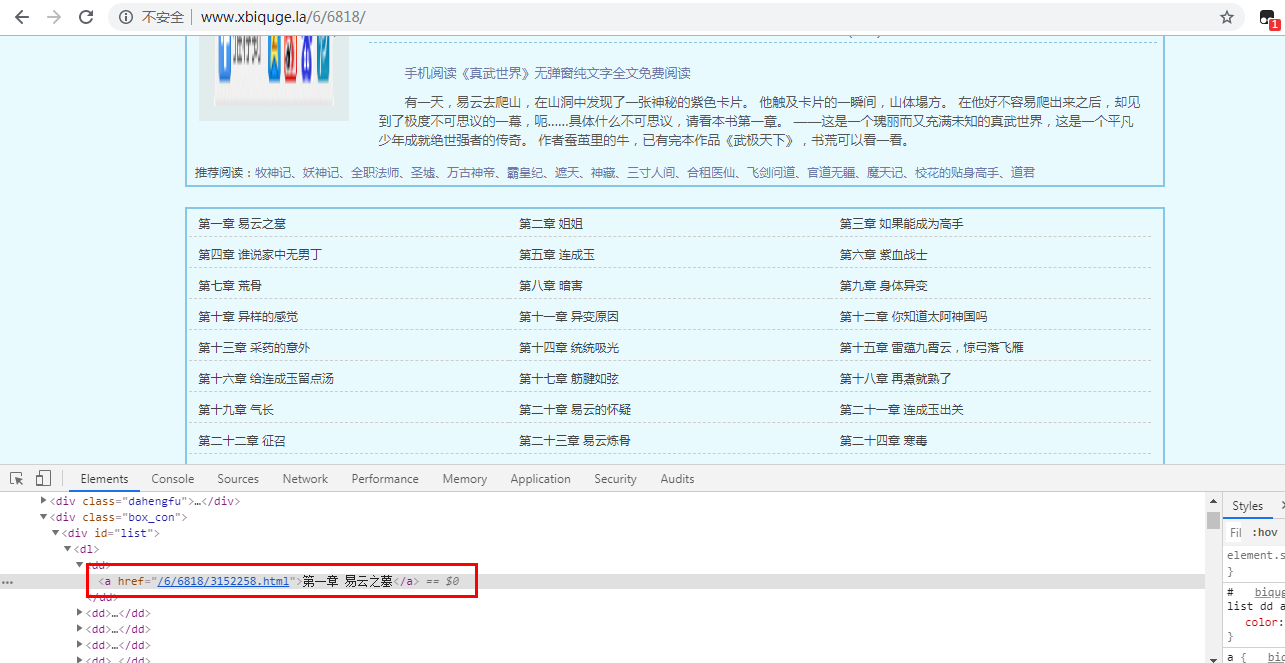Collapse the div id list node
The image size is (1285, 663).
[x=55, y=533]
